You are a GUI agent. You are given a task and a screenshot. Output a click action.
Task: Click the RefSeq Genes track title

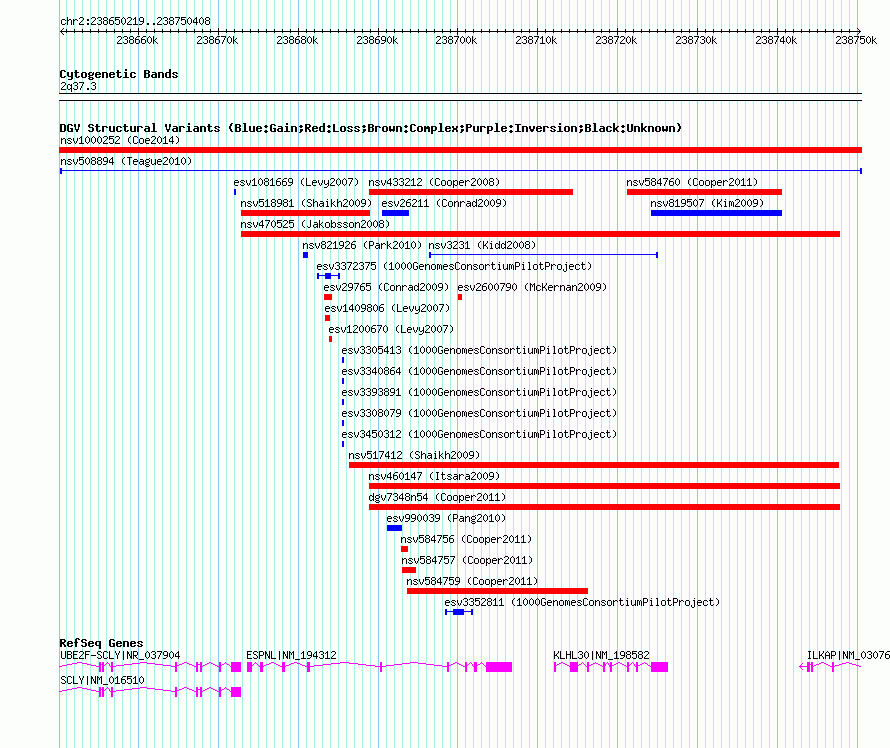tap(101, 643)
